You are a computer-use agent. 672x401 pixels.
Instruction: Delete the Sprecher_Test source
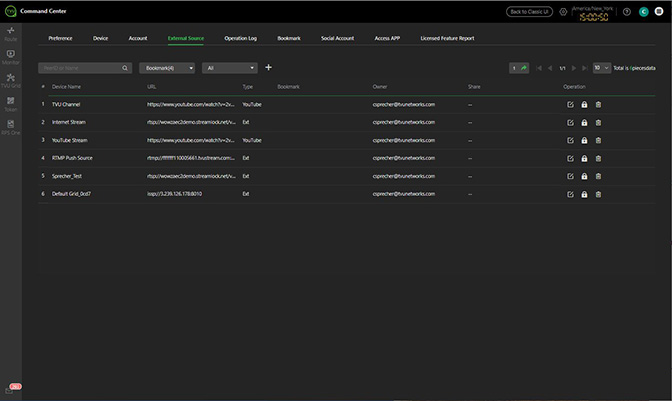598,176
